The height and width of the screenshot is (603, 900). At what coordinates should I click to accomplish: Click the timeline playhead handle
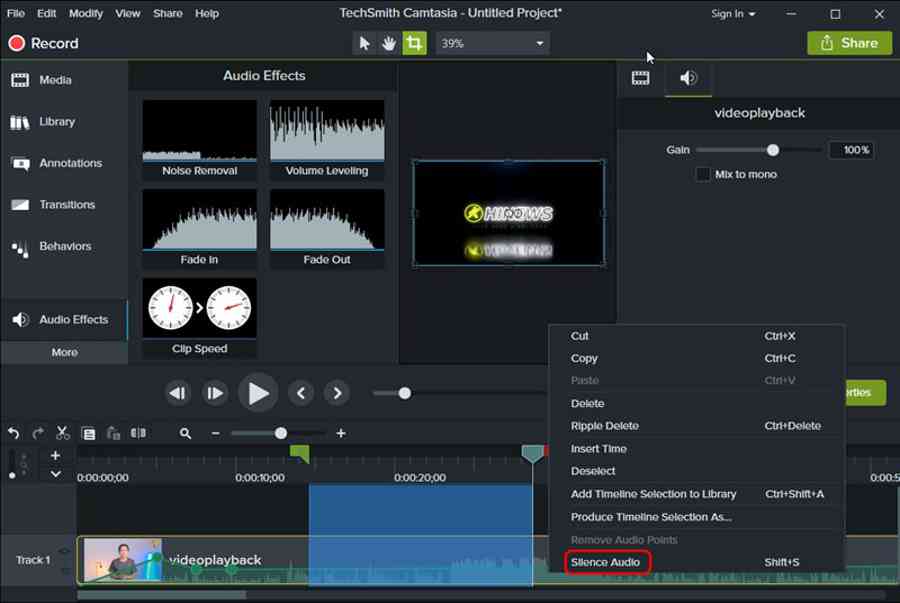[532, 454]
